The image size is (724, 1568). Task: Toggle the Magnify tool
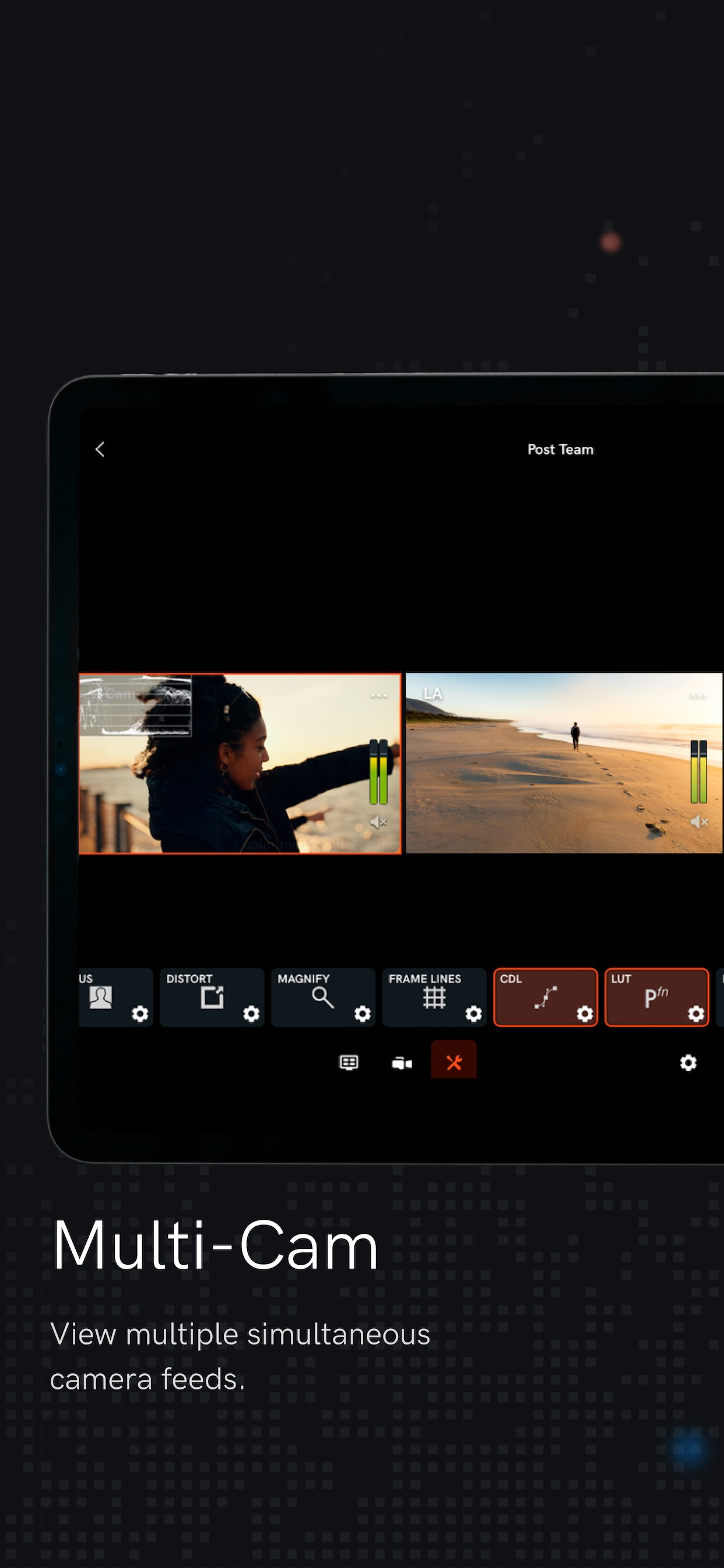coord(323,997)
